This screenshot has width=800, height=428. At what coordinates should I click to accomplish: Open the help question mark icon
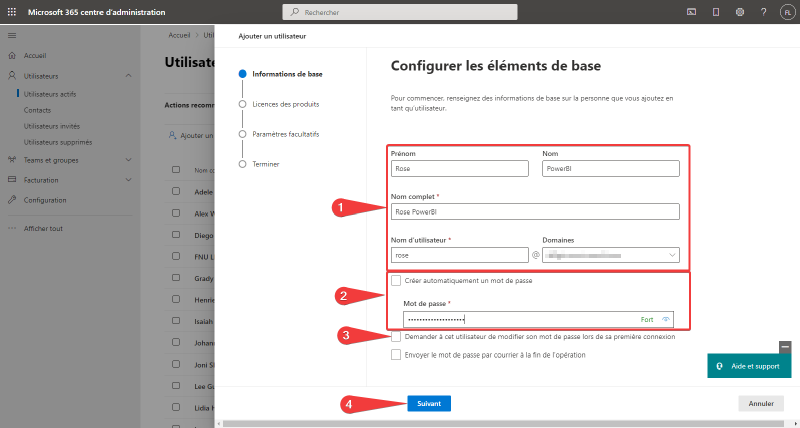pos(763,12)
